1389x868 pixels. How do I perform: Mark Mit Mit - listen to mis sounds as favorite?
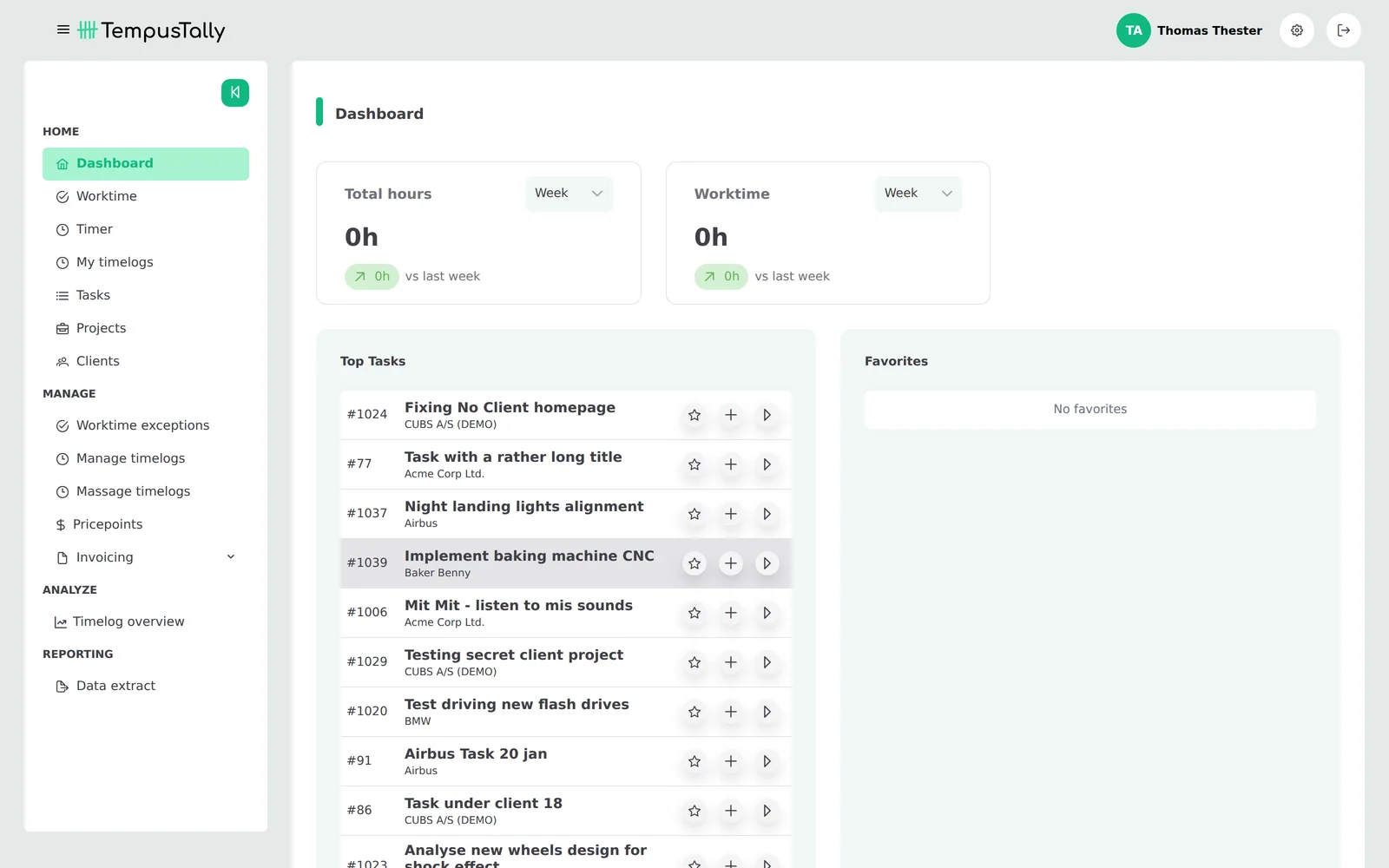(x=694, y=613)
